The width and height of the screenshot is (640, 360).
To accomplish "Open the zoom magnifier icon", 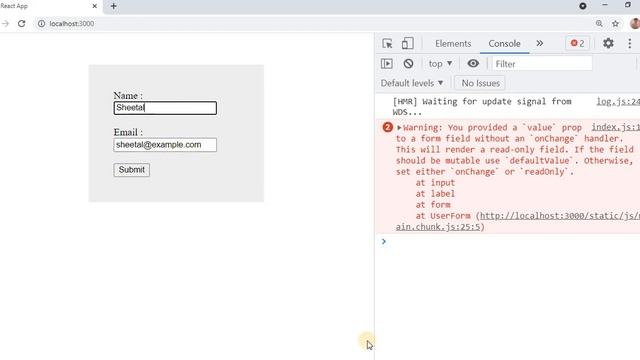I will click(599, 24).
